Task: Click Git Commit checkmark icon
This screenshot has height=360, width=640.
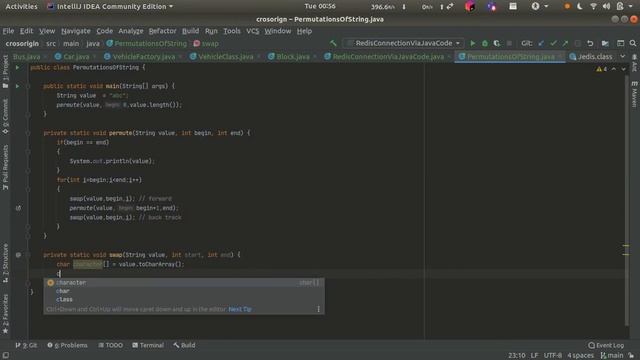Action: coord(553,43)
